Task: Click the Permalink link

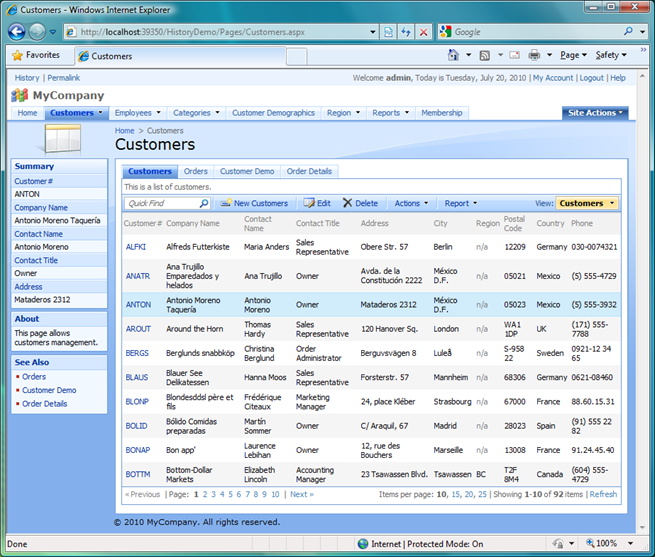Action: coord(63,78)
